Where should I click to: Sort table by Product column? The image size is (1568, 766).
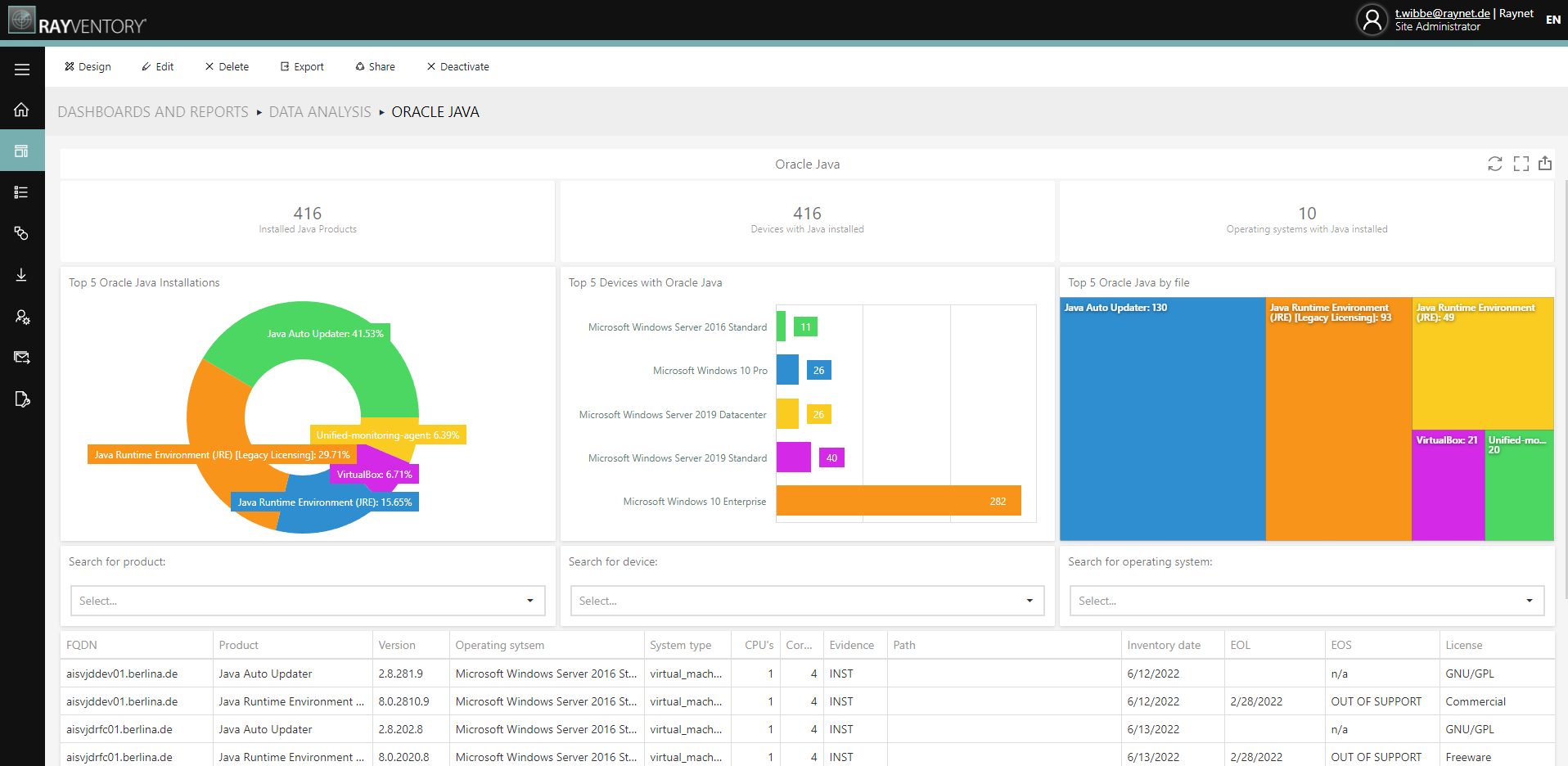pyautogui.click(x=293, y=645)
